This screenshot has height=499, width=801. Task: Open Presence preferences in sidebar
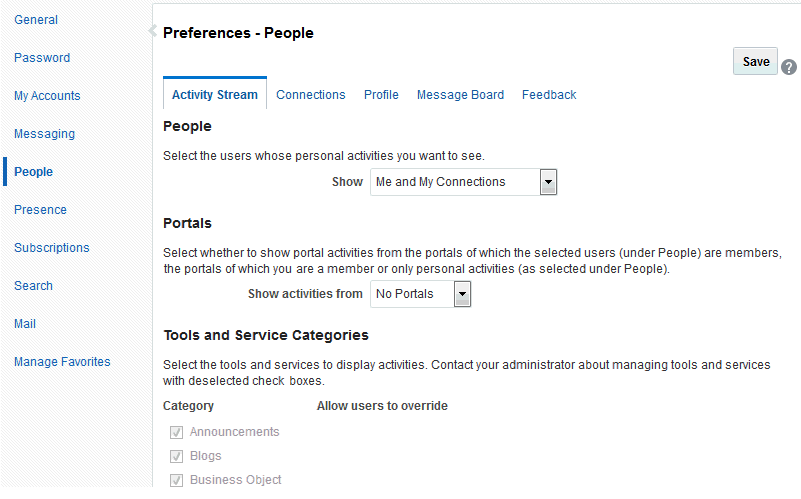pos(40,210)
